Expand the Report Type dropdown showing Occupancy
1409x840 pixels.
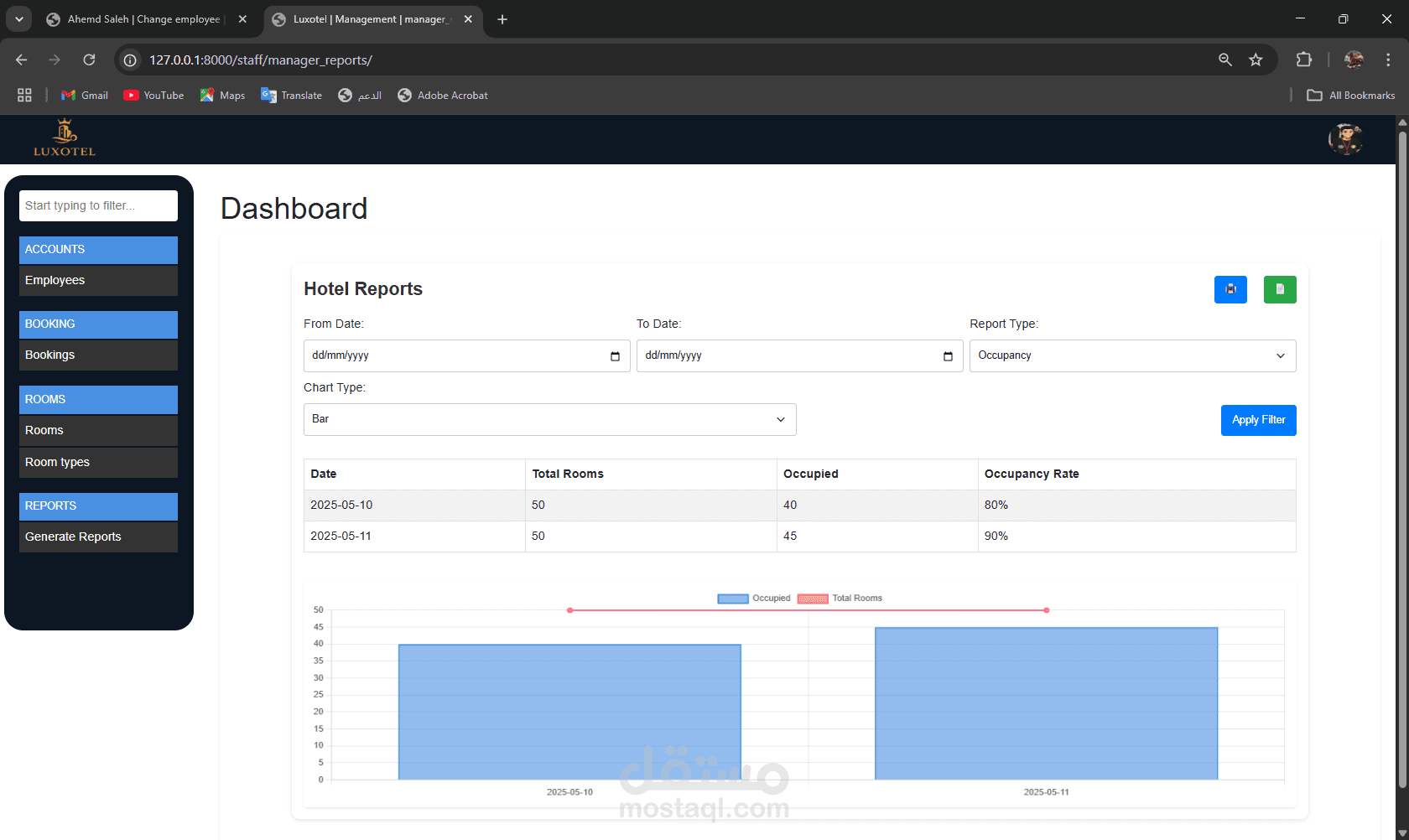pyautogui.click(x=1132, y=355)
